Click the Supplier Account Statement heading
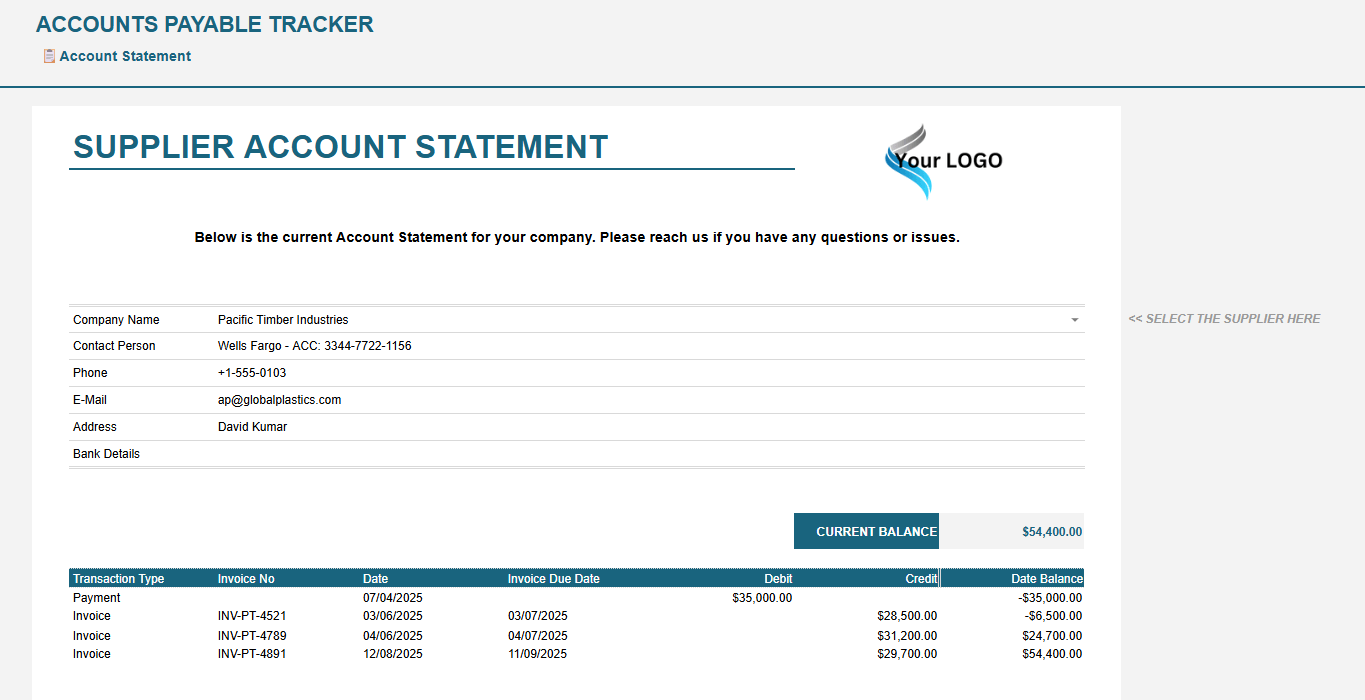The width and height of the screenshot is (1365, 700). (341, 147)
